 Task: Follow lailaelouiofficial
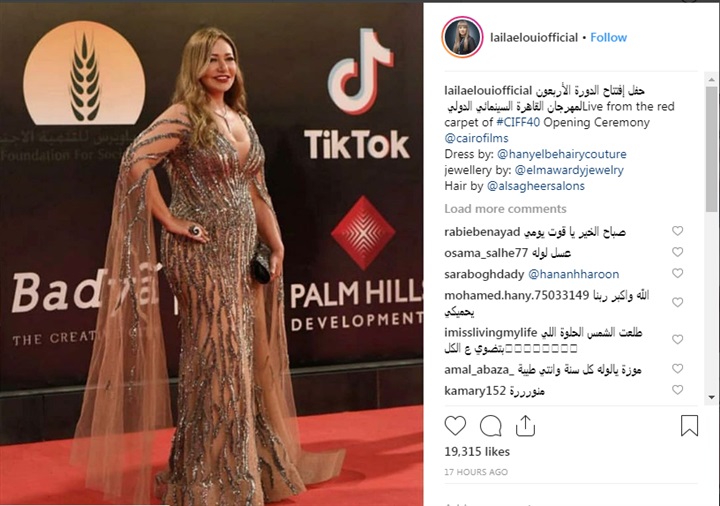[608, 37]
